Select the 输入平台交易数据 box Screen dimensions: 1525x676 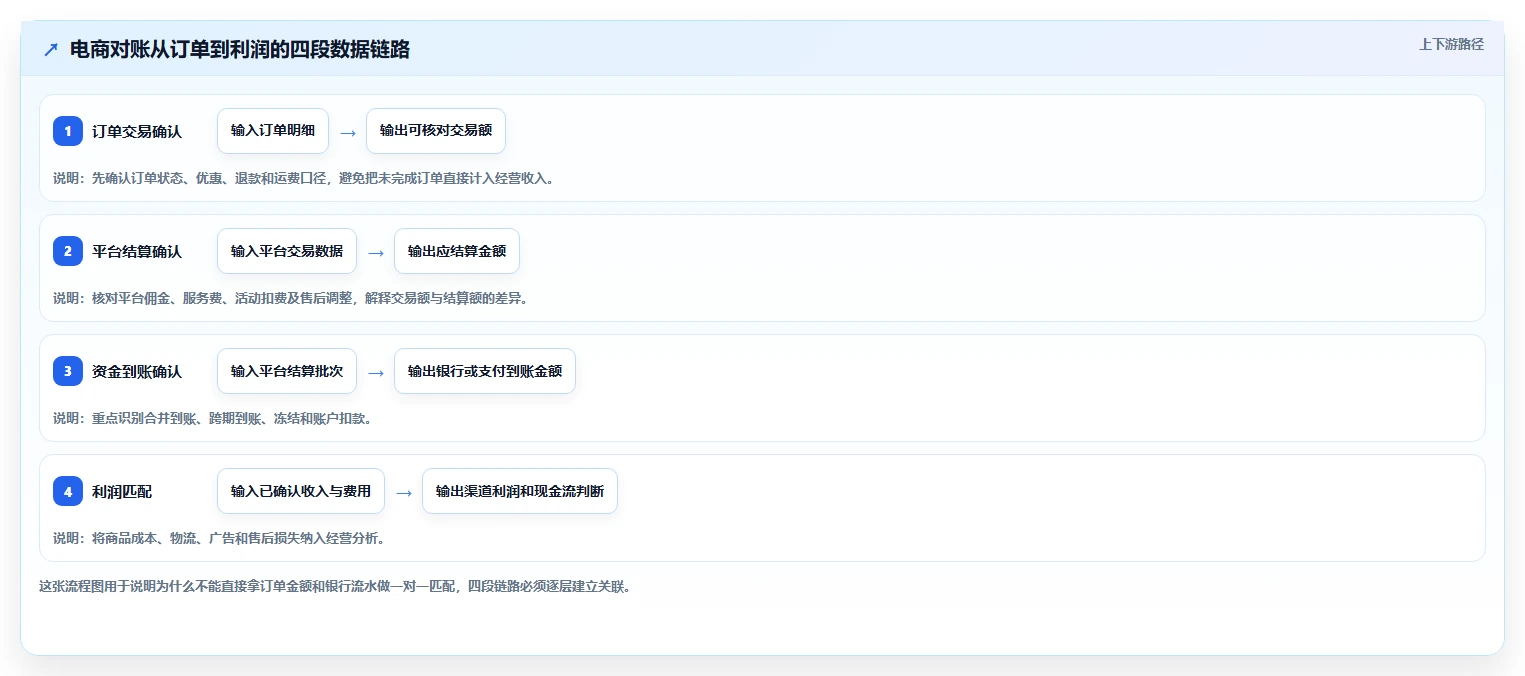tap(287, 251)
